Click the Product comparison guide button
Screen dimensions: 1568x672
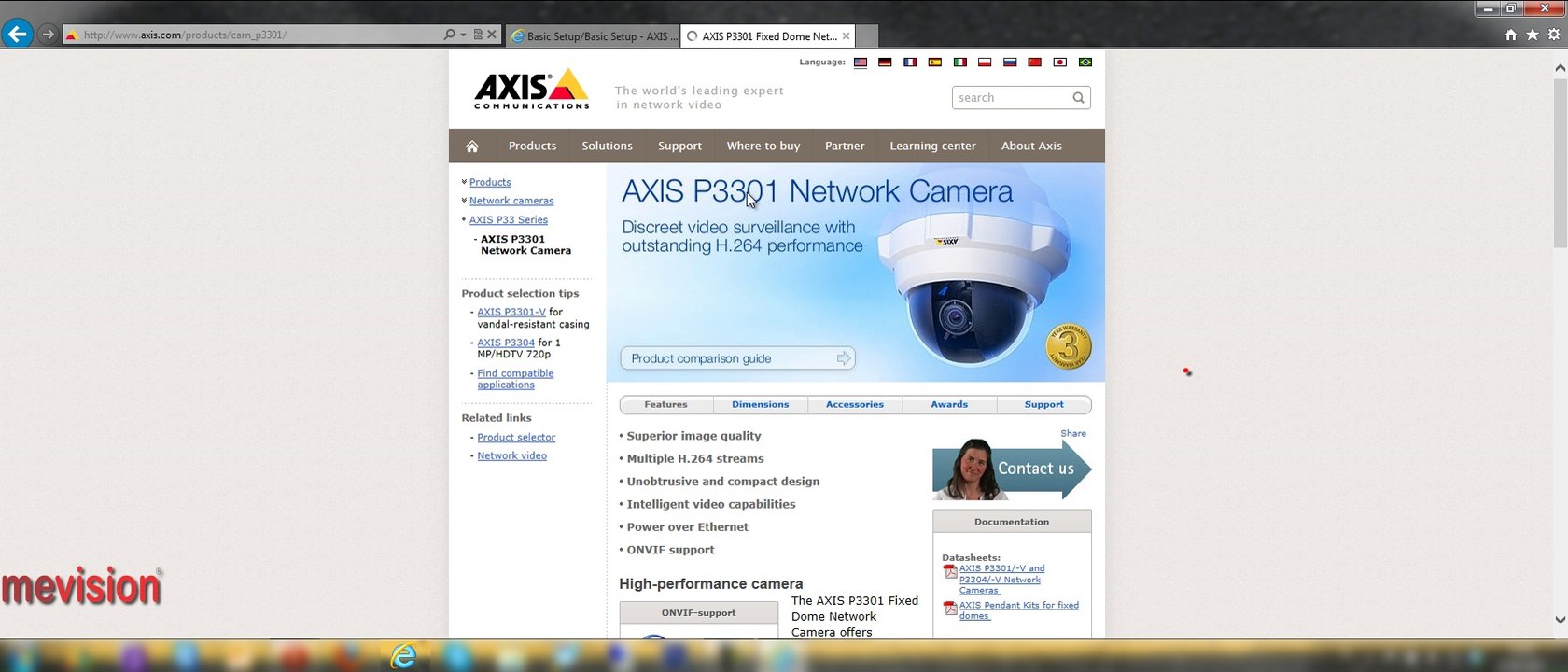(737, 358)
